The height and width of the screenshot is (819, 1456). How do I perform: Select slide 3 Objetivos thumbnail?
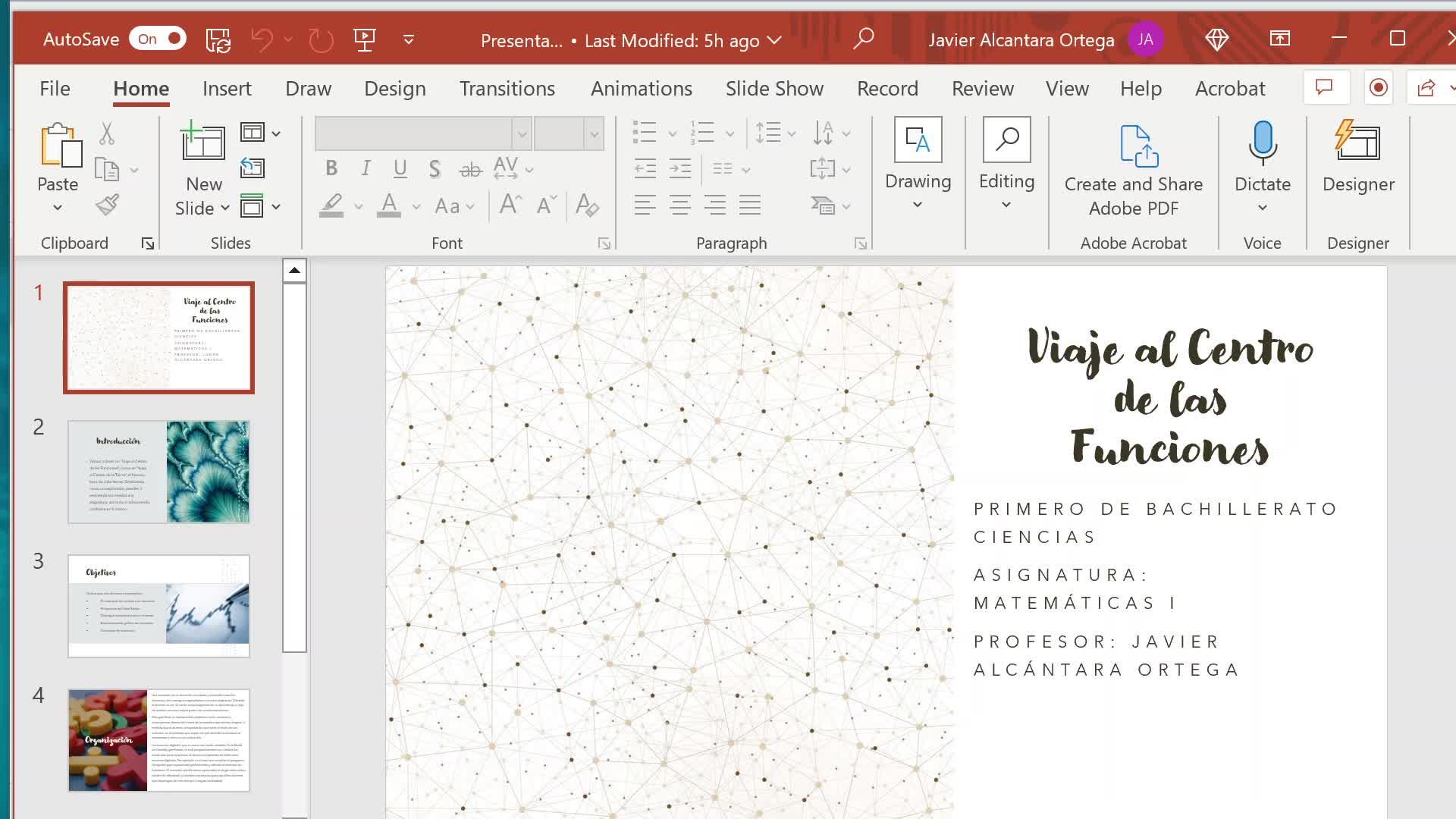pos(158,606)
